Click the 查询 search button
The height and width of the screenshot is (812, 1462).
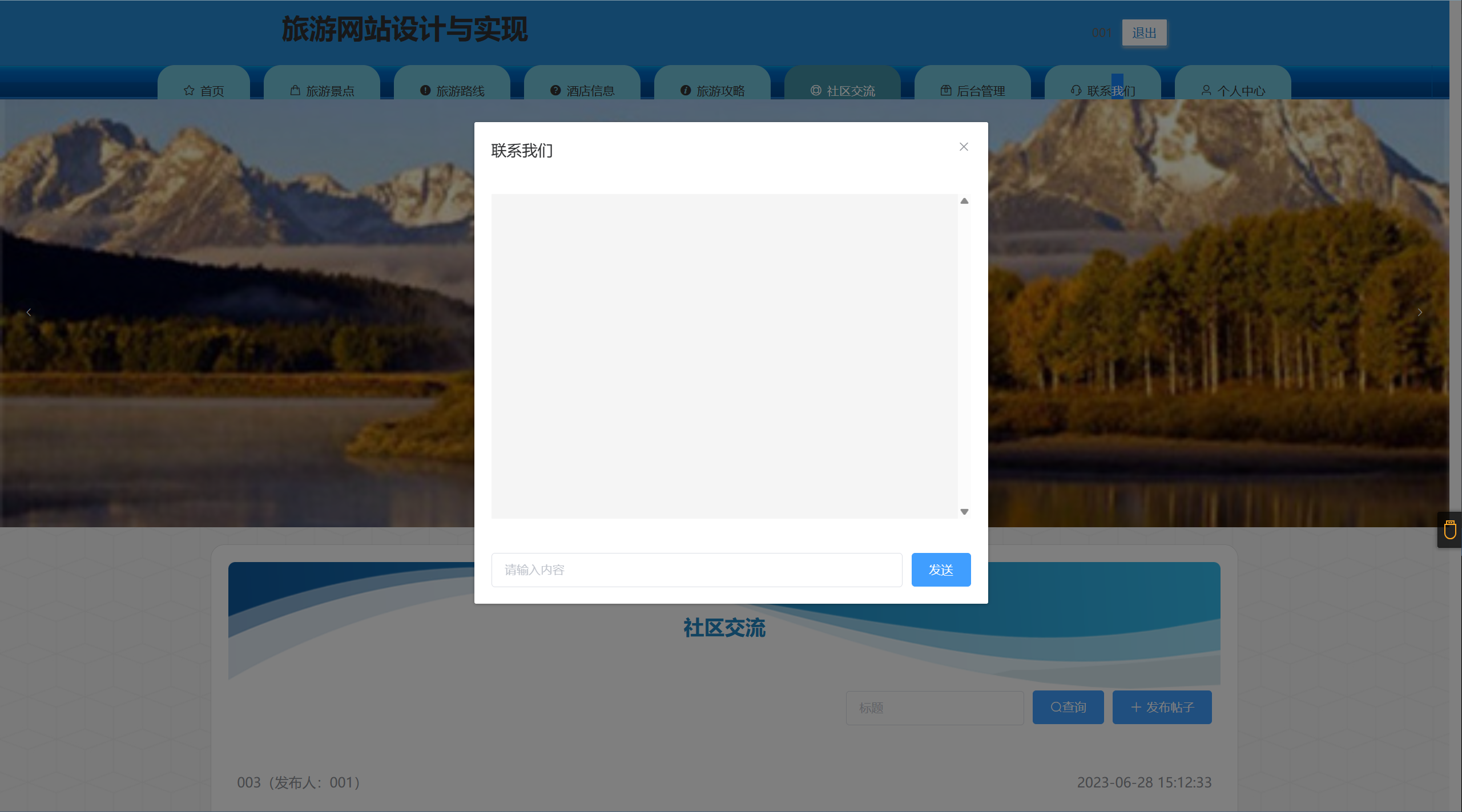click(x=1068, y=708)
